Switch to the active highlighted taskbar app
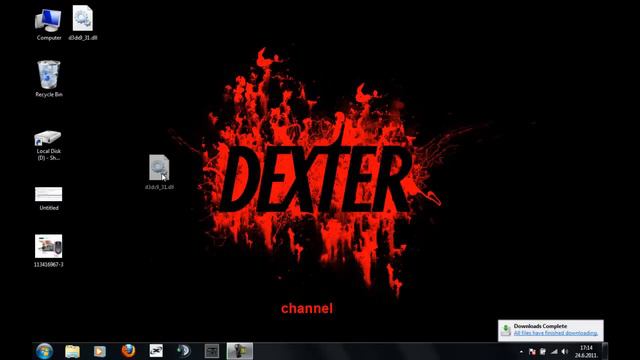The width and height of the screenshot is (640, 360). [x=240, y=351]
